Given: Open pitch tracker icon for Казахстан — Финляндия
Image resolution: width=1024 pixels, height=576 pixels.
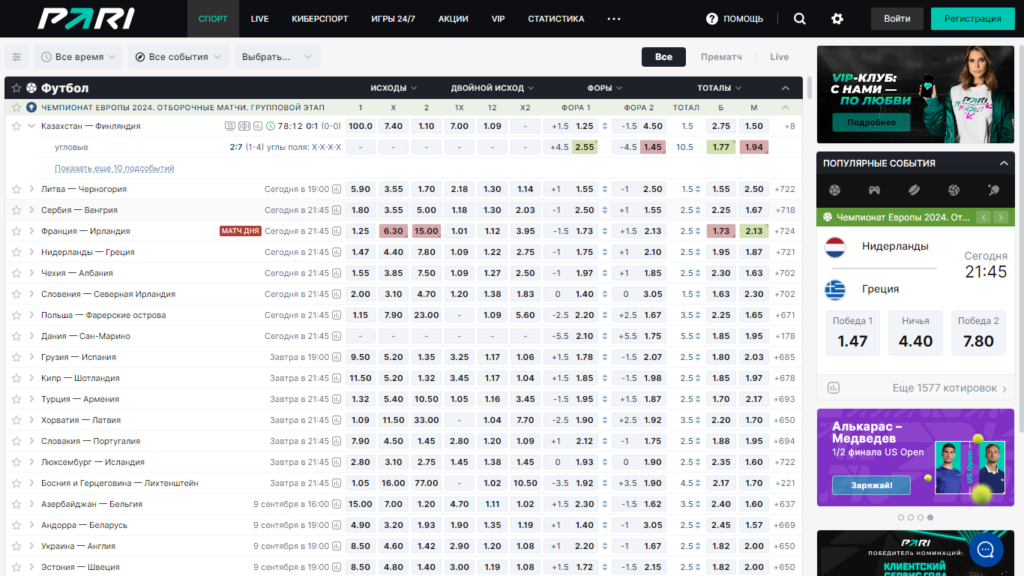Looking at the screenshot, I should click(244, 126).
